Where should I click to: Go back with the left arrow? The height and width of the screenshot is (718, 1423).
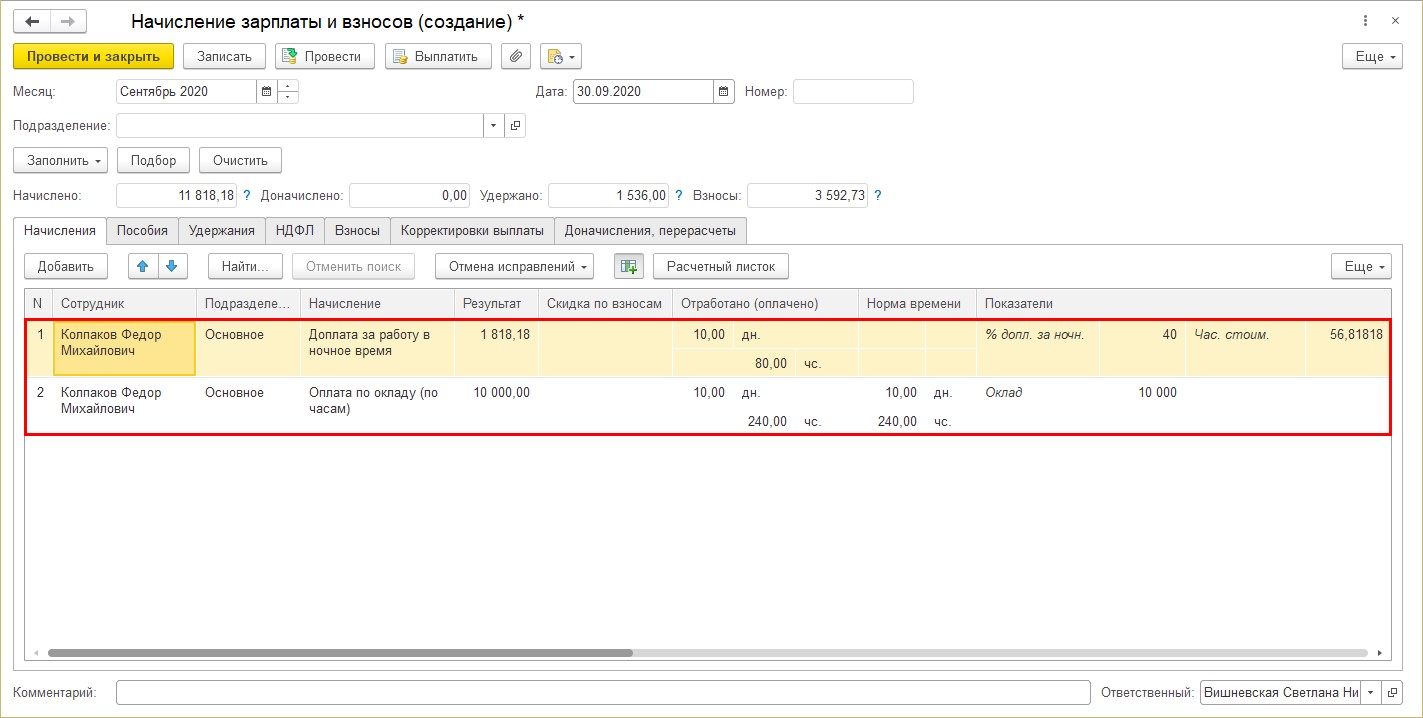click(x=32, y=21)
